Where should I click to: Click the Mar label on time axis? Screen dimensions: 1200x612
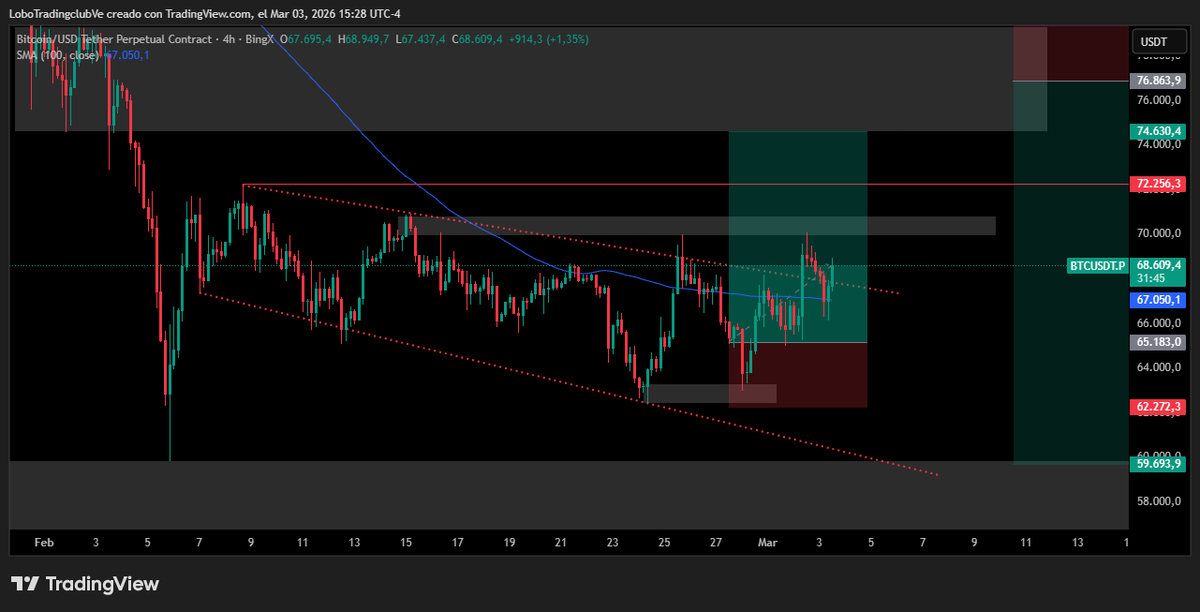(x=768, y=542)
